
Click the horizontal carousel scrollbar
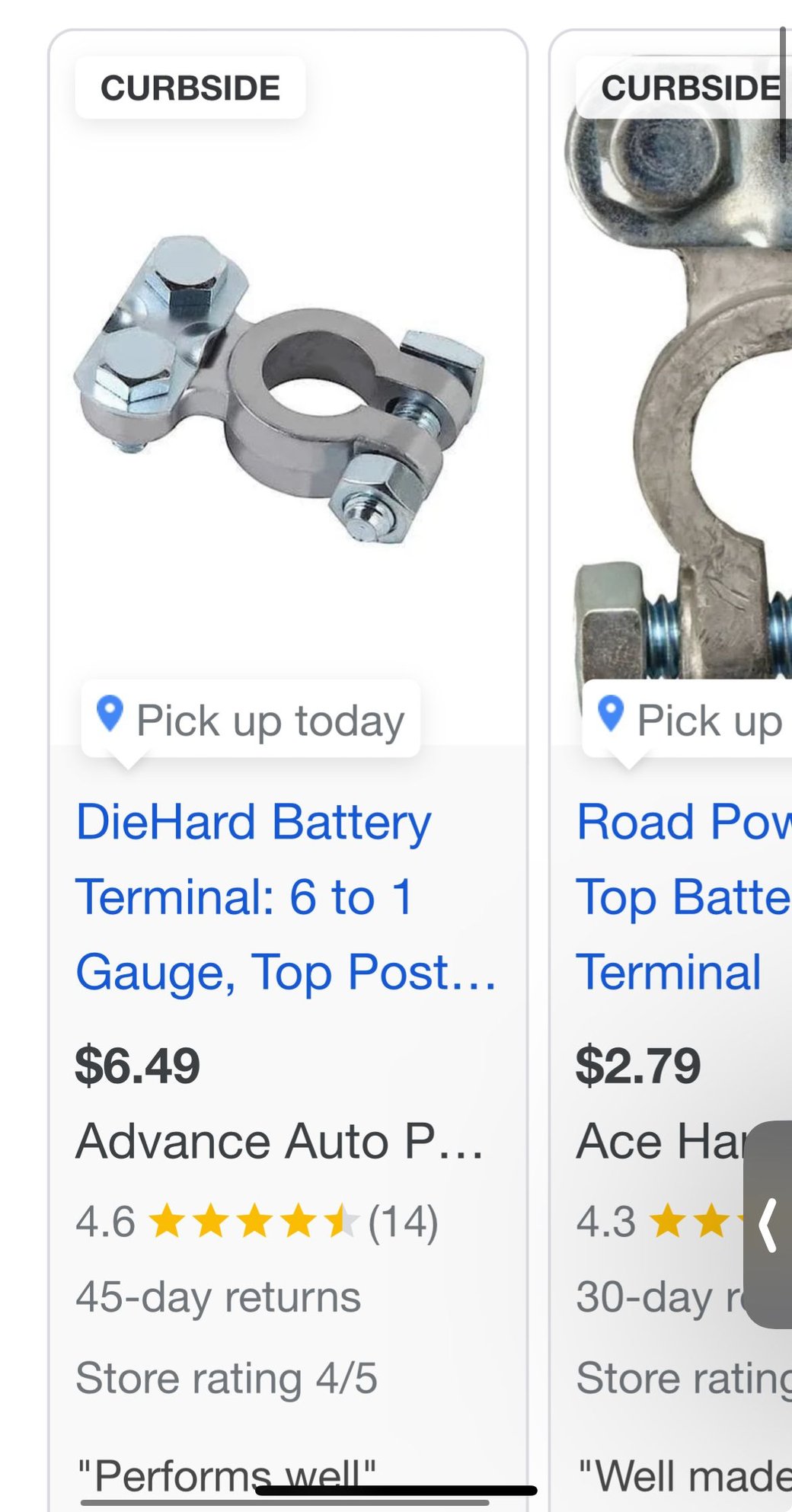point(285,1503)
